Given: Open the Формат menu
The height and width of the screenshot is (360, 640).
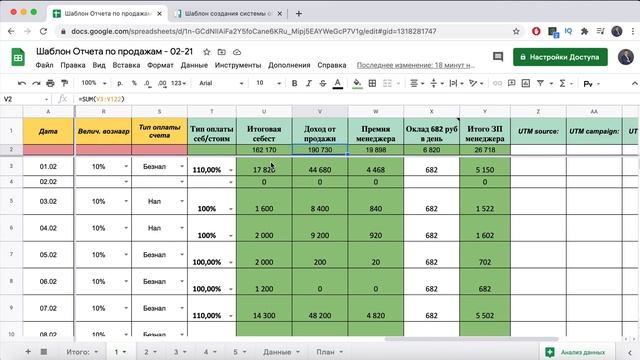Looking at the screenshot, I should [160, 65].
